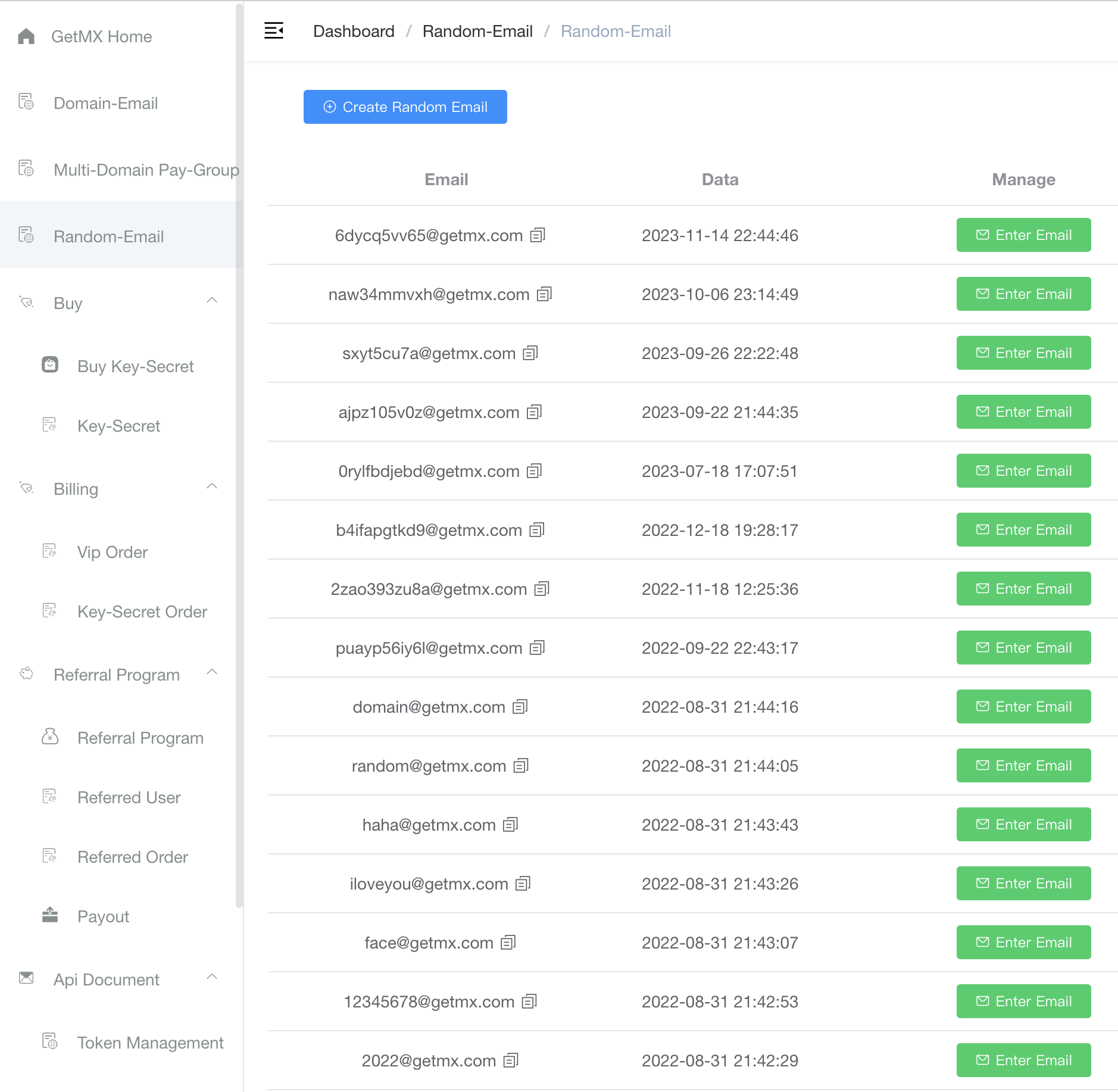
Task: Click the Multi-Domain Pay-Group sidebar icon
Action: (26, 169)
